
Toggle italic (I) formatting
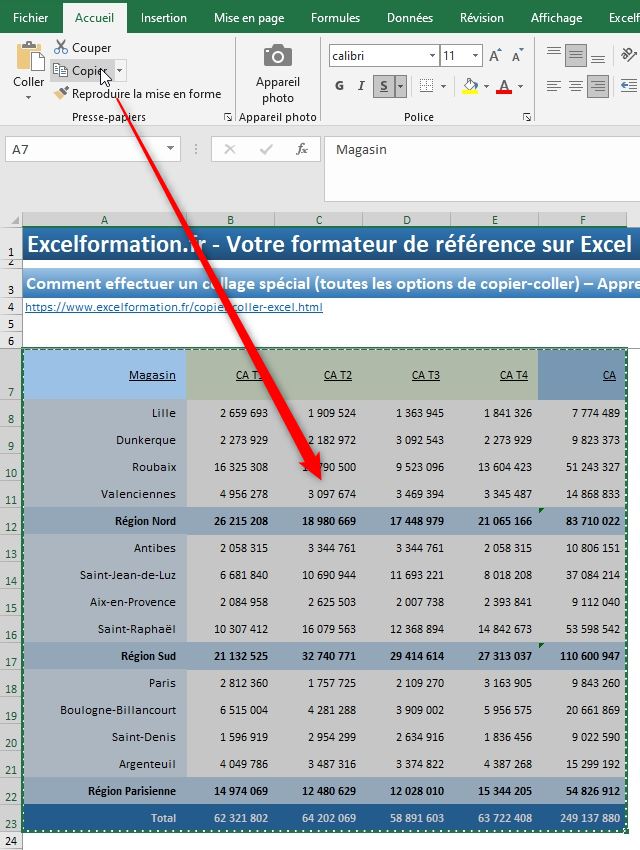coord(361,86)
